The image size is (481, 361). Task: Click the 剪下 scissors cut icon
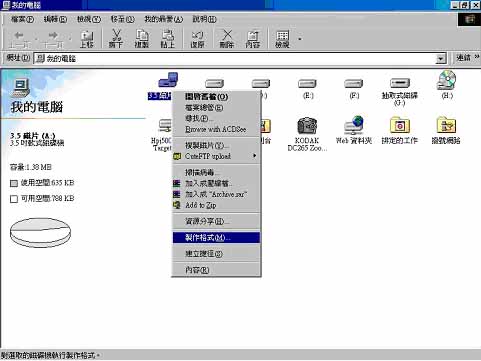[116, 39]
